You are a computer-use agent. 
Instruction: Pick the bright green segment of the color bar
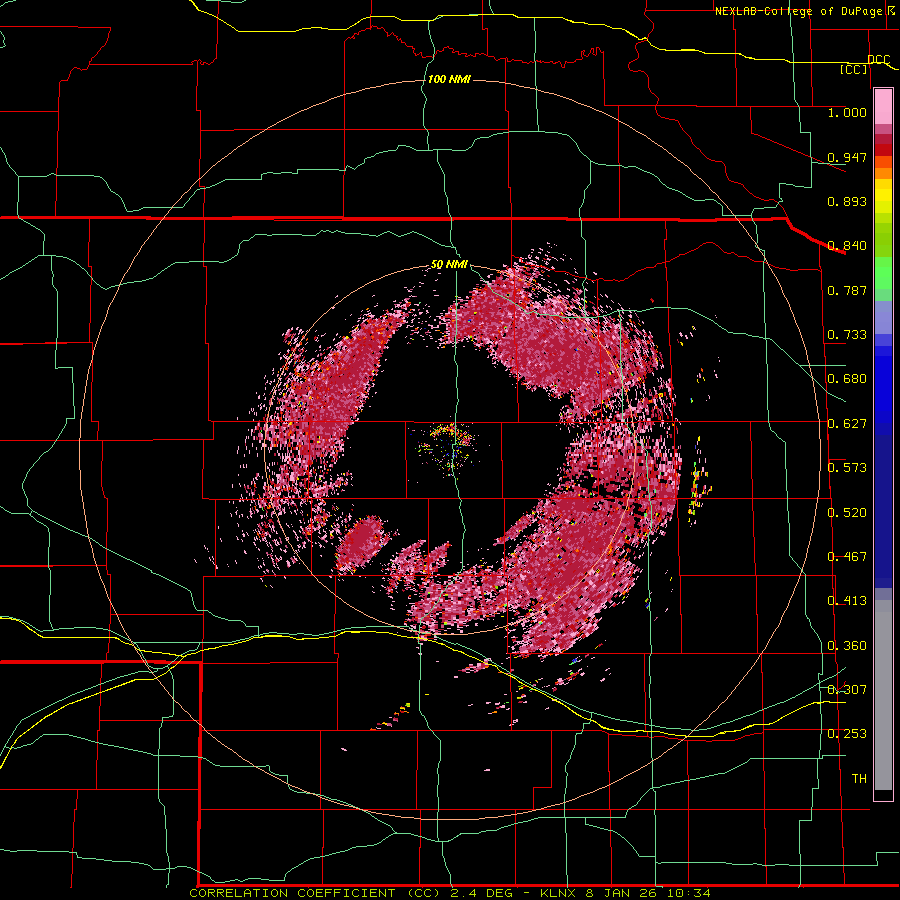coord(883,273)
